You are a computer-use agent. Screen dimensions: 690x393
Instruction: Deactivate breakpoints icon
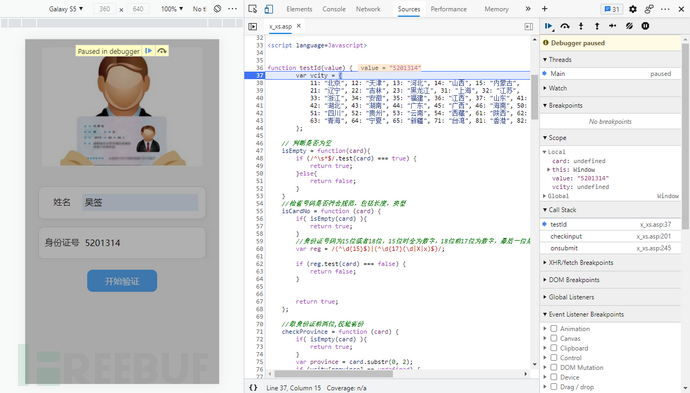click(x=629, y=26)
